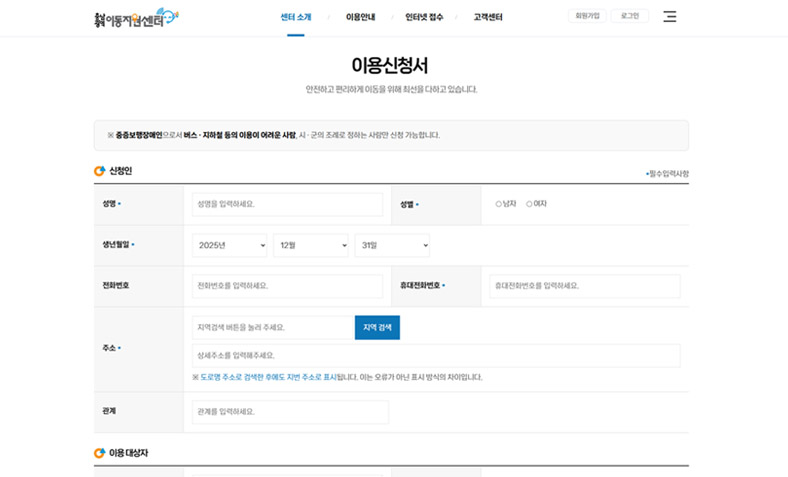
Task: Select the 남자 radio button
Action: click(x=499, y=204)
